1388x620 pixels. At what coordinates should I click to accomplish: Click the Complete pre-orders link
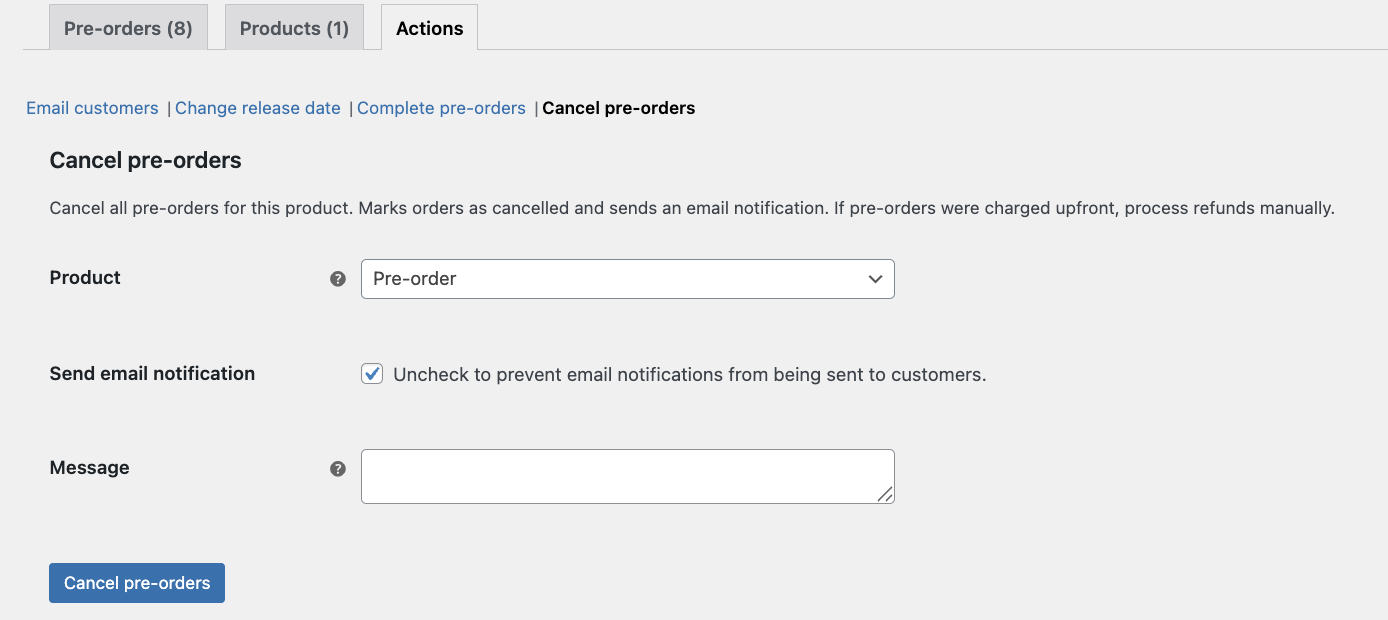pyautogui.click(x=441, y=108)
